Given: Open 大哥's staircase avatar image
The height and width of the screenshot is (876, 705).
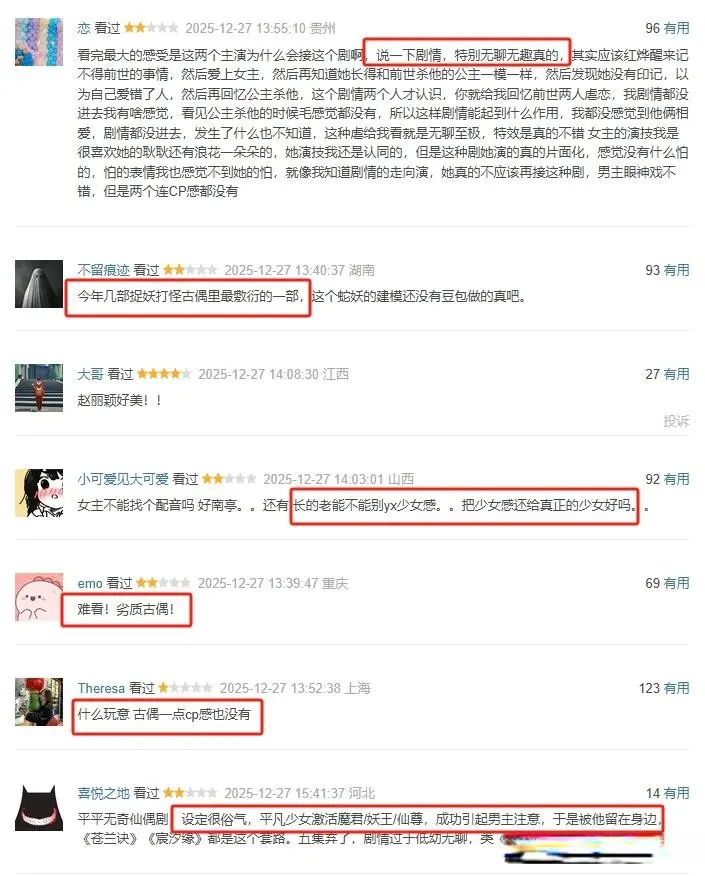Looking at the screenshot, I should pos(39,388).
